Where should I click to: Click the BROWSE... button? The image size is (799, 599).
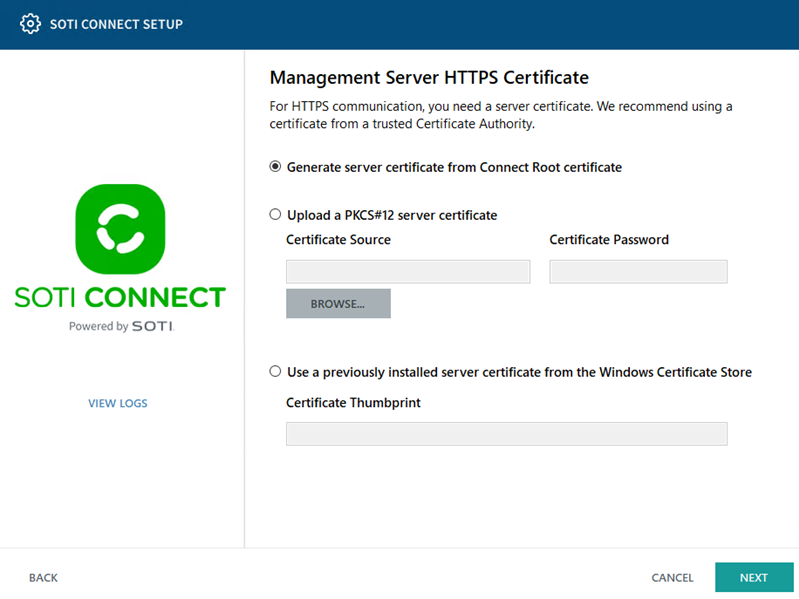(x=338, y=304)
